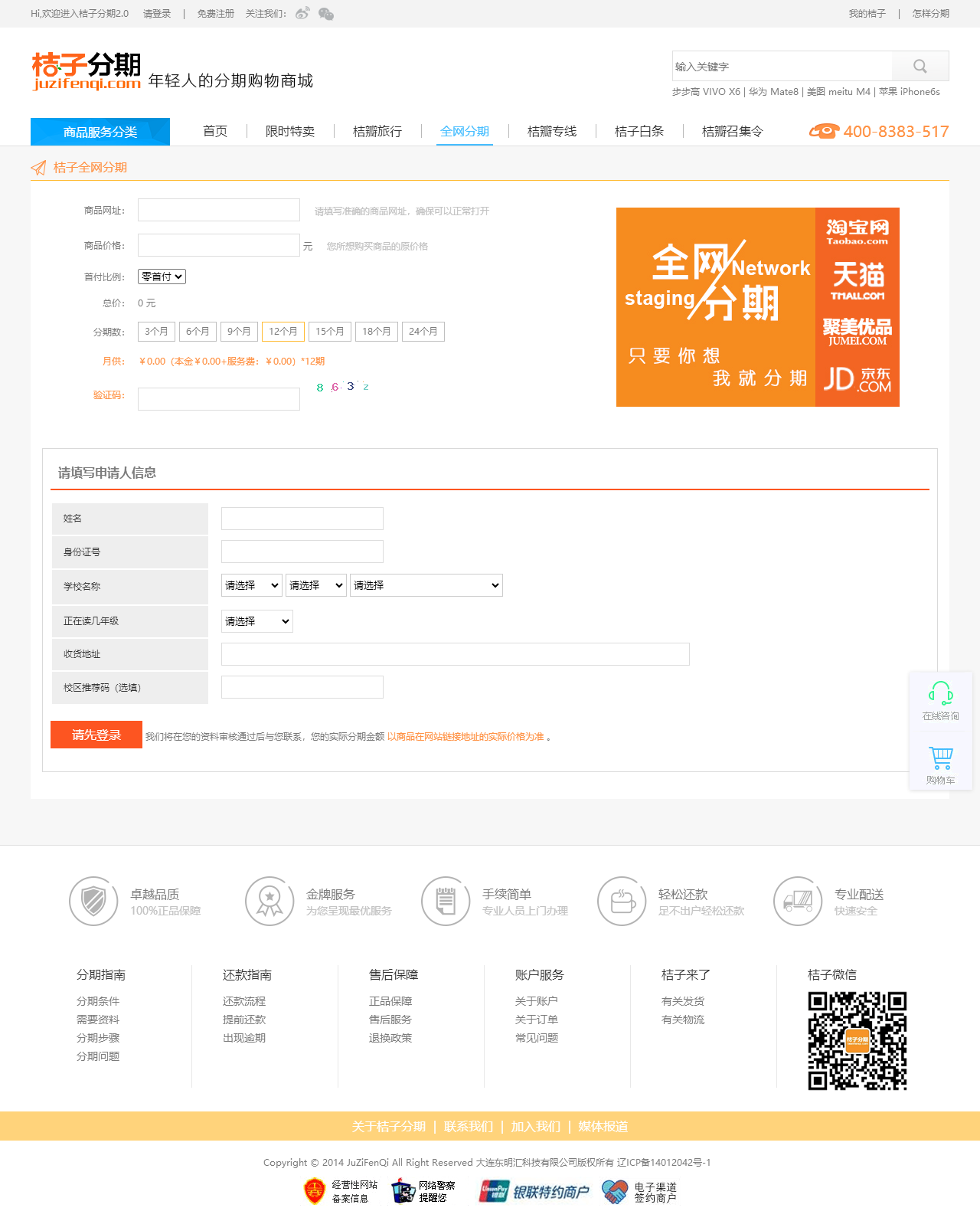Choose the 24个月 installment period
This screenshot has width=980, height=1221.
point(423,332)
